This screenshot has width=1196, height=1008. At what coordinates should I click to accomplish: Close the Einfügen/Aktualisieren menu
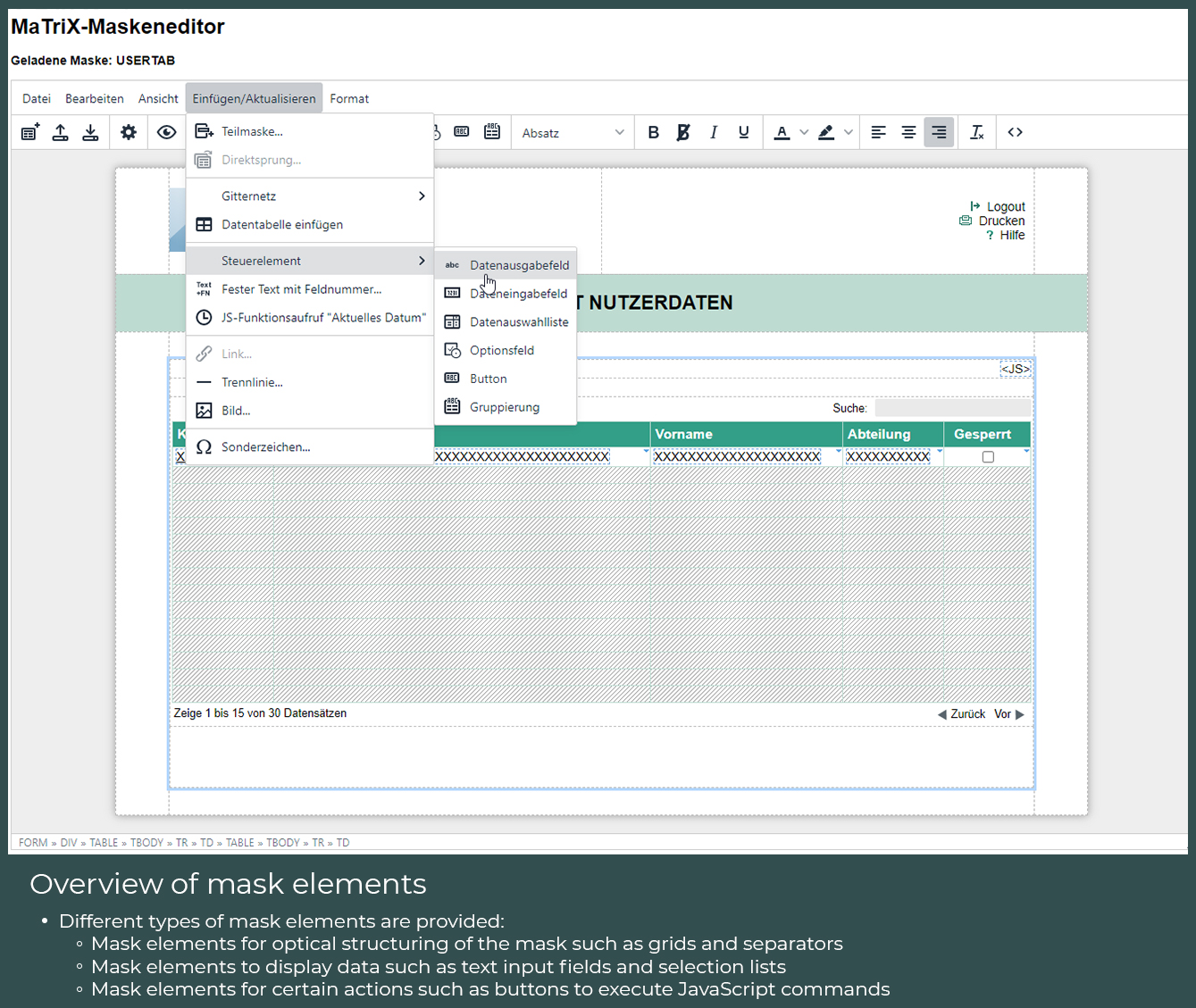255,99
